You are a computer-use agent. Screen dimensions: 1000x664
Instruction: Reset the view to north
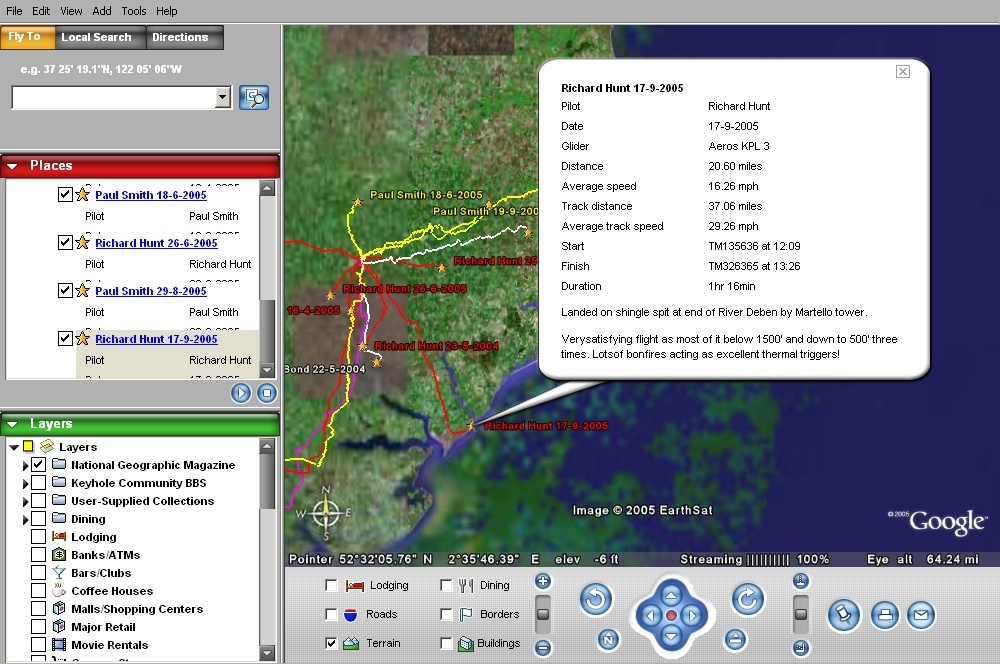click(607, 640)
